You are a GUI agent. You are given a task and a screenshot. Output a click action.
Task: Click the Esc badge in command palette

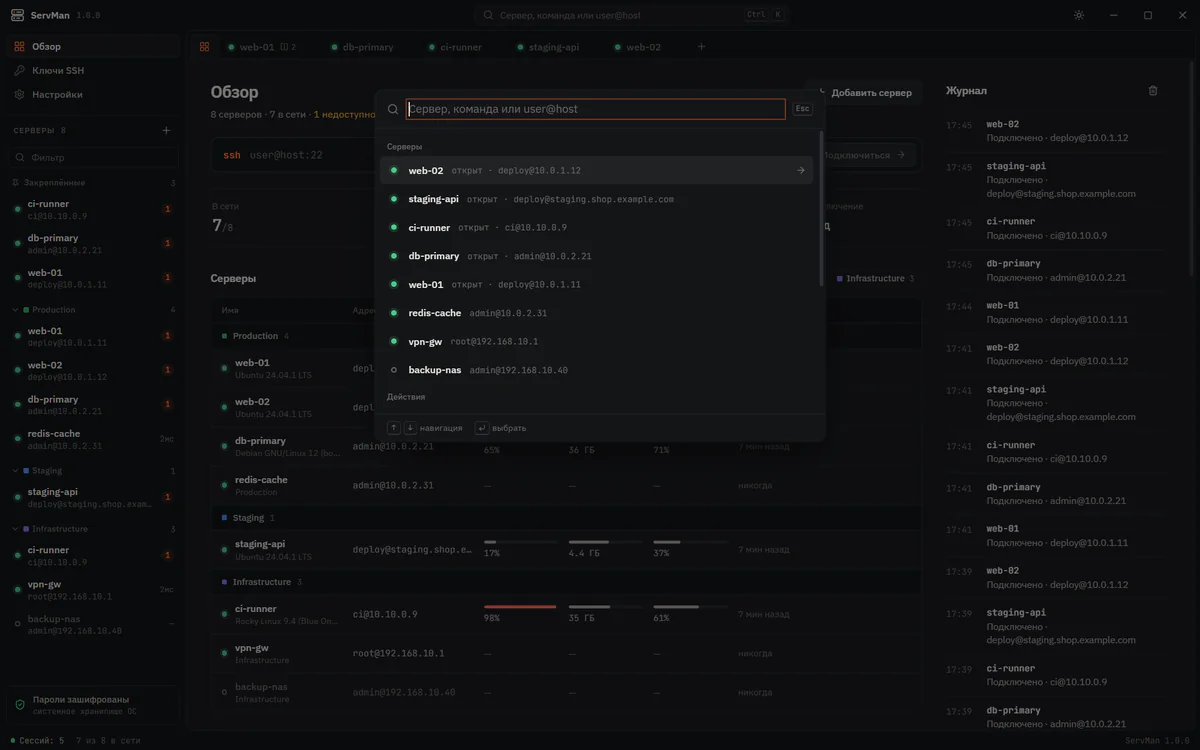[802, 109]
